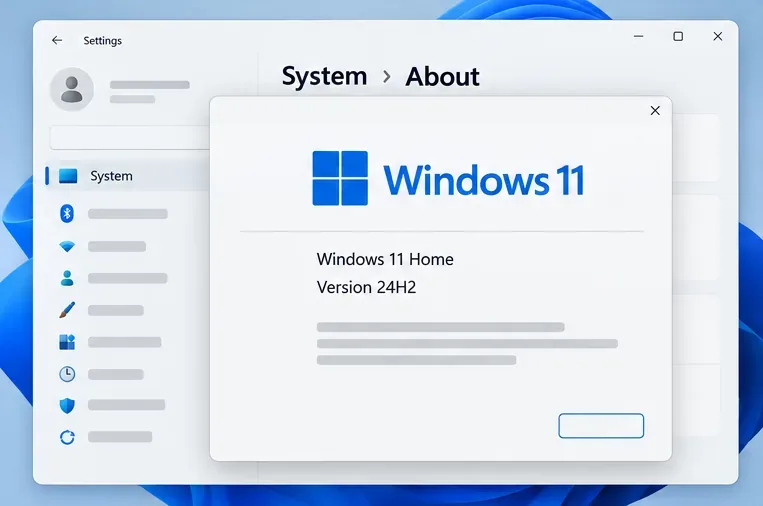Click the Settings search box
Viewport: 763px width, 506px height.
(130, 138)
